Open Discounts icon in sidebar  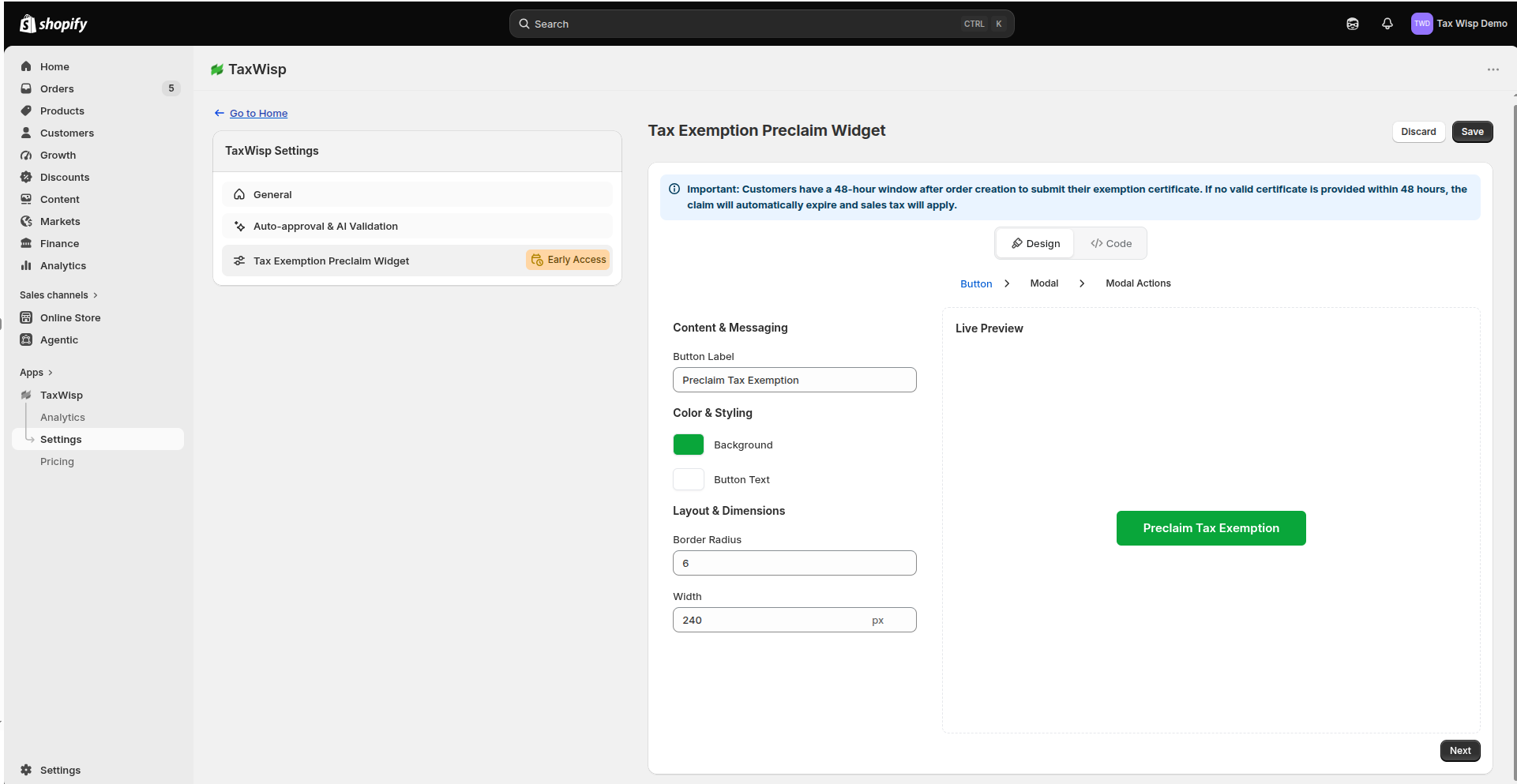pyautogui.click(x=26, y=177)
